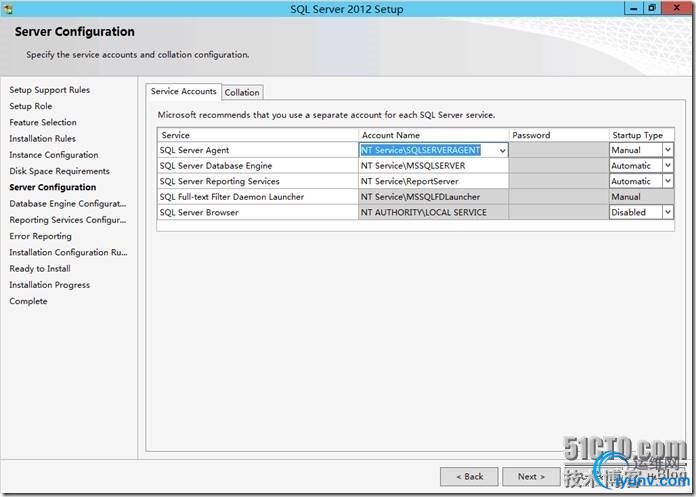
Task: Switch to the Collation tab
Action: [x=242, y=92]
